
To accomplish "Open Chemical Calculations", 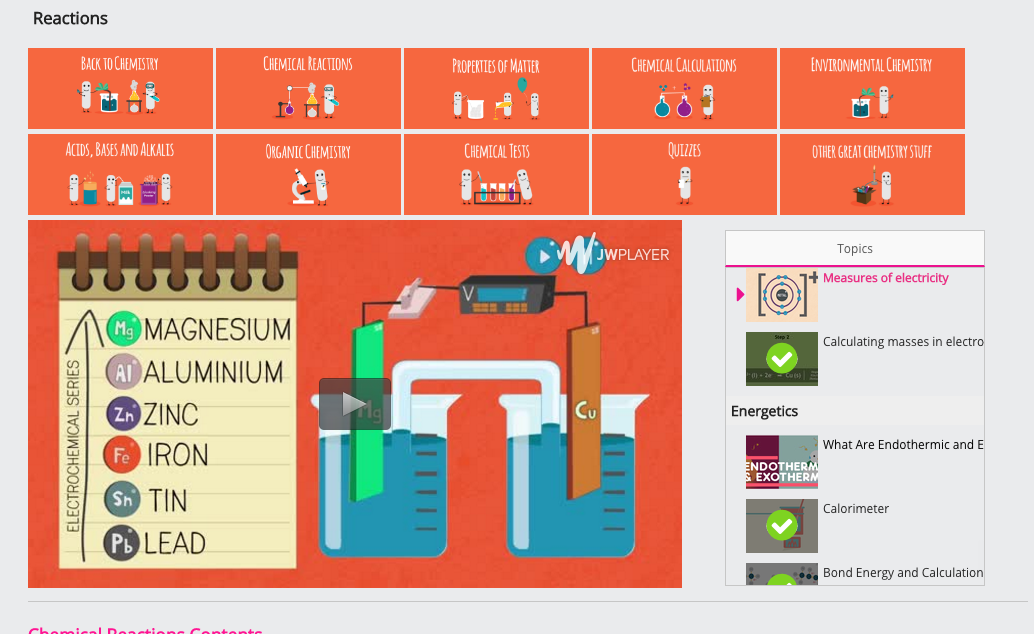I will tap(684, 88).
